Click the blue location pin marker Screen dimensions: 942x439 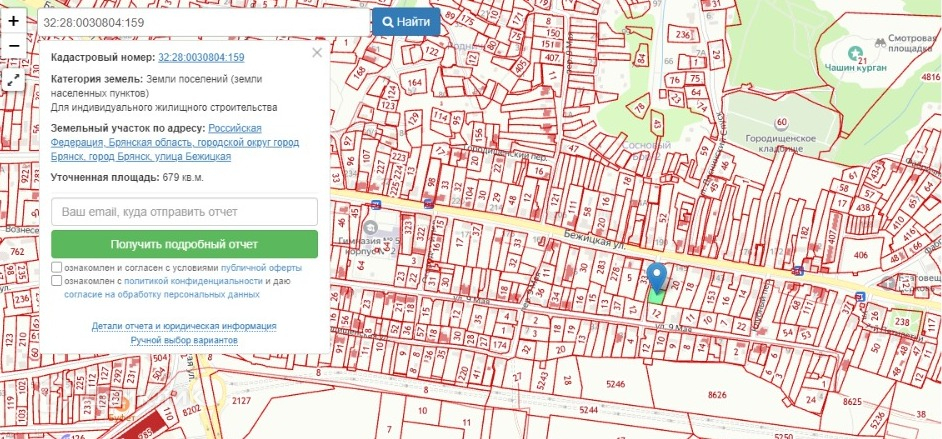click(x=659, y=276)
